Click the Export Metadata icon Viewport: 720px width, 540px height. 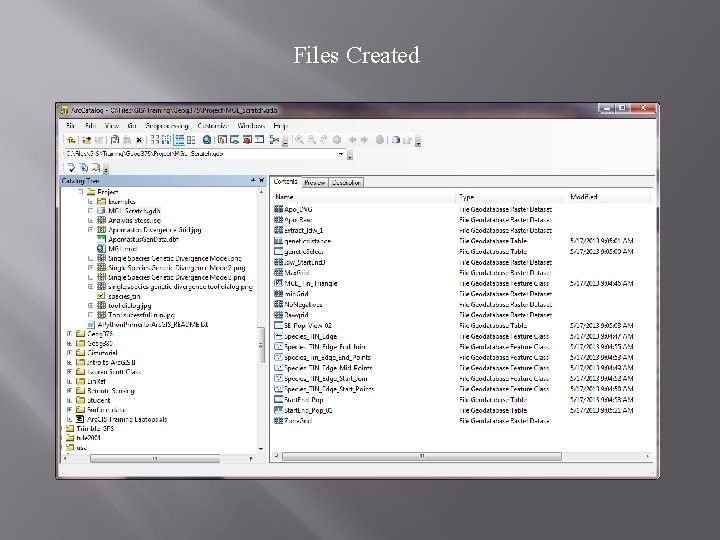tap(84, 168)
